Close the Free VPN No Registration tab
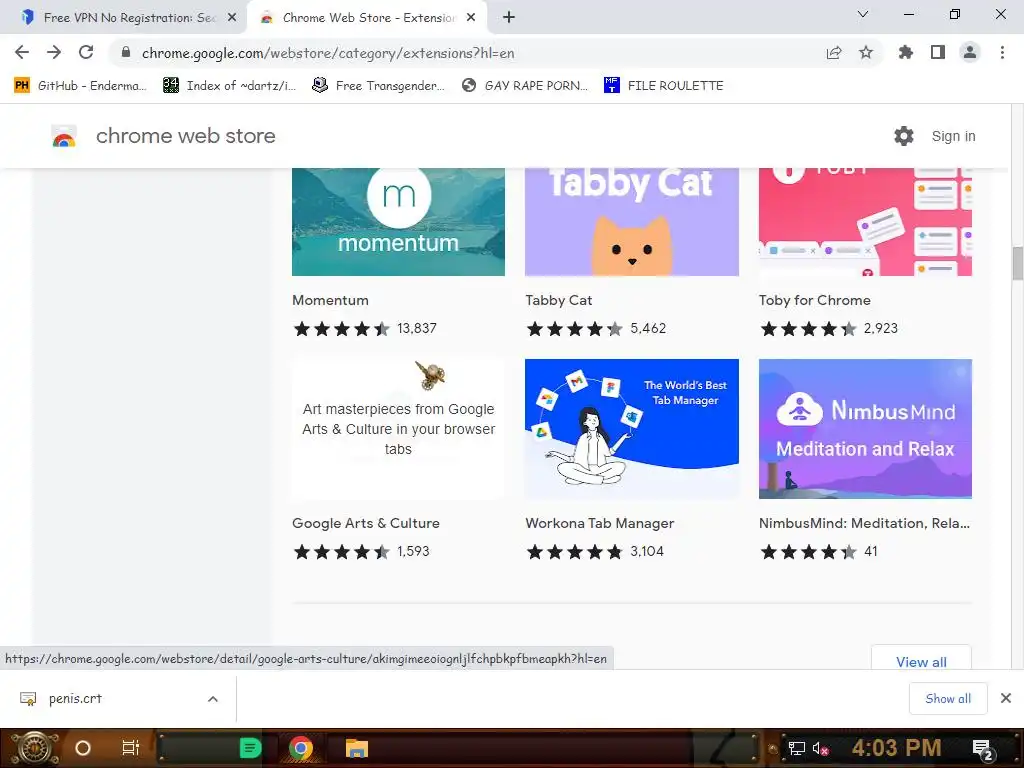 [x=232, y=18]
